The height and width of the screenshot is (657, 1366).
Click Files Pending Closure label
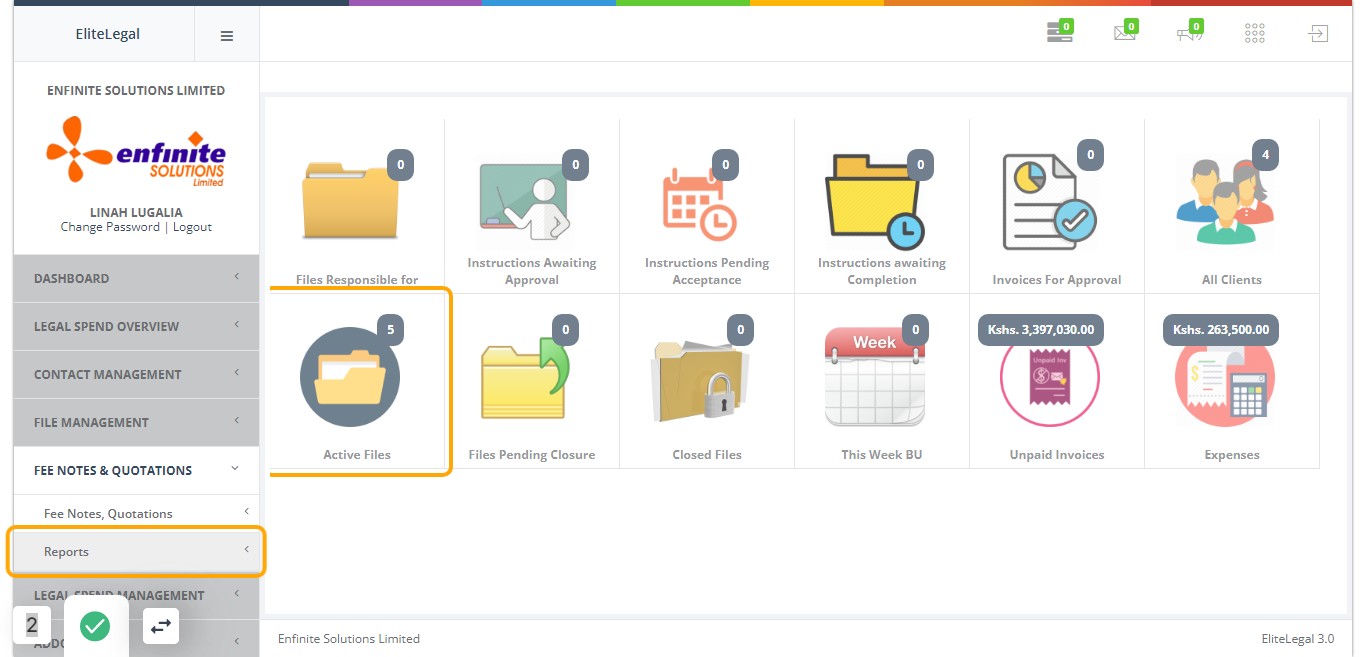pyautogui.click(x=532, y=454)
